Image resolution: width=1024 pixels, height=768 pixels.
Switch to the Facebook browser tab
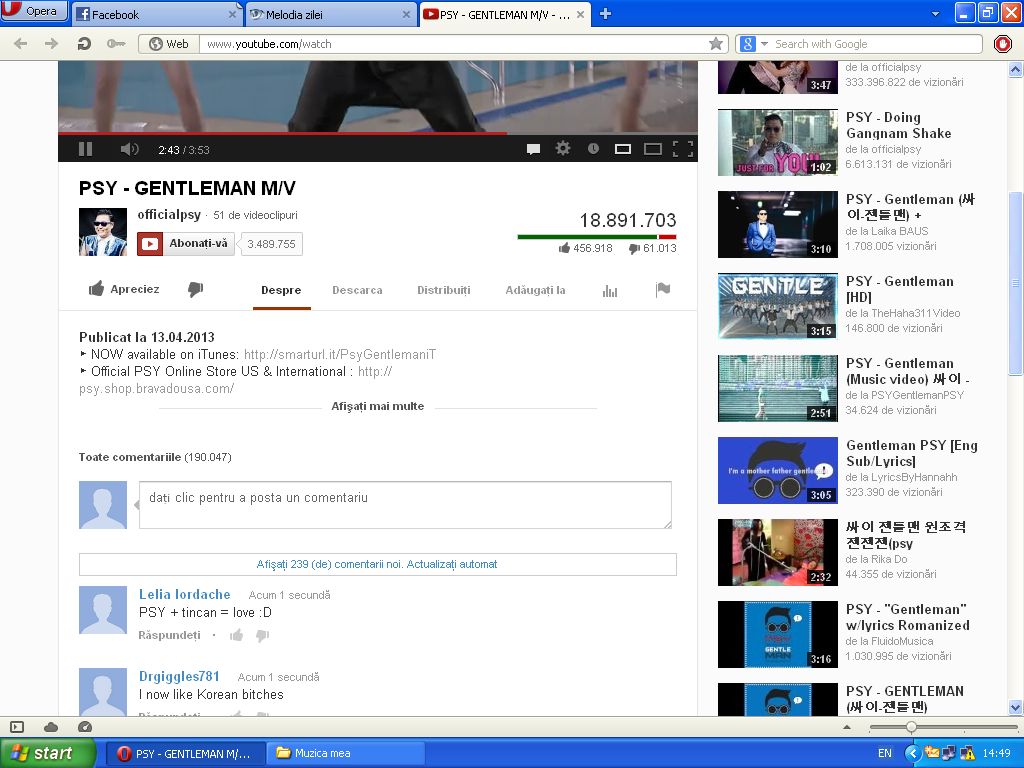[157, 14]
